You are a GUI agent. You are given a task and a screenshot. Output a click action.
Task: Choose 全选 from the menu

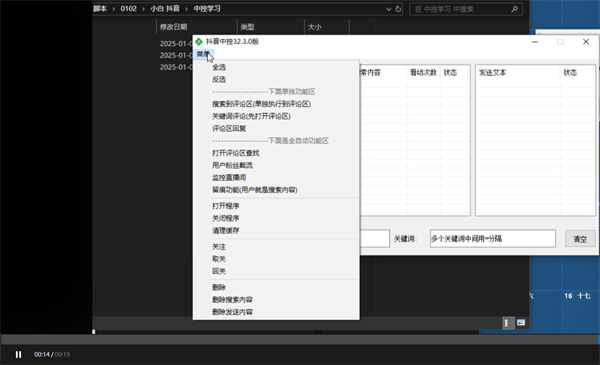219,67
